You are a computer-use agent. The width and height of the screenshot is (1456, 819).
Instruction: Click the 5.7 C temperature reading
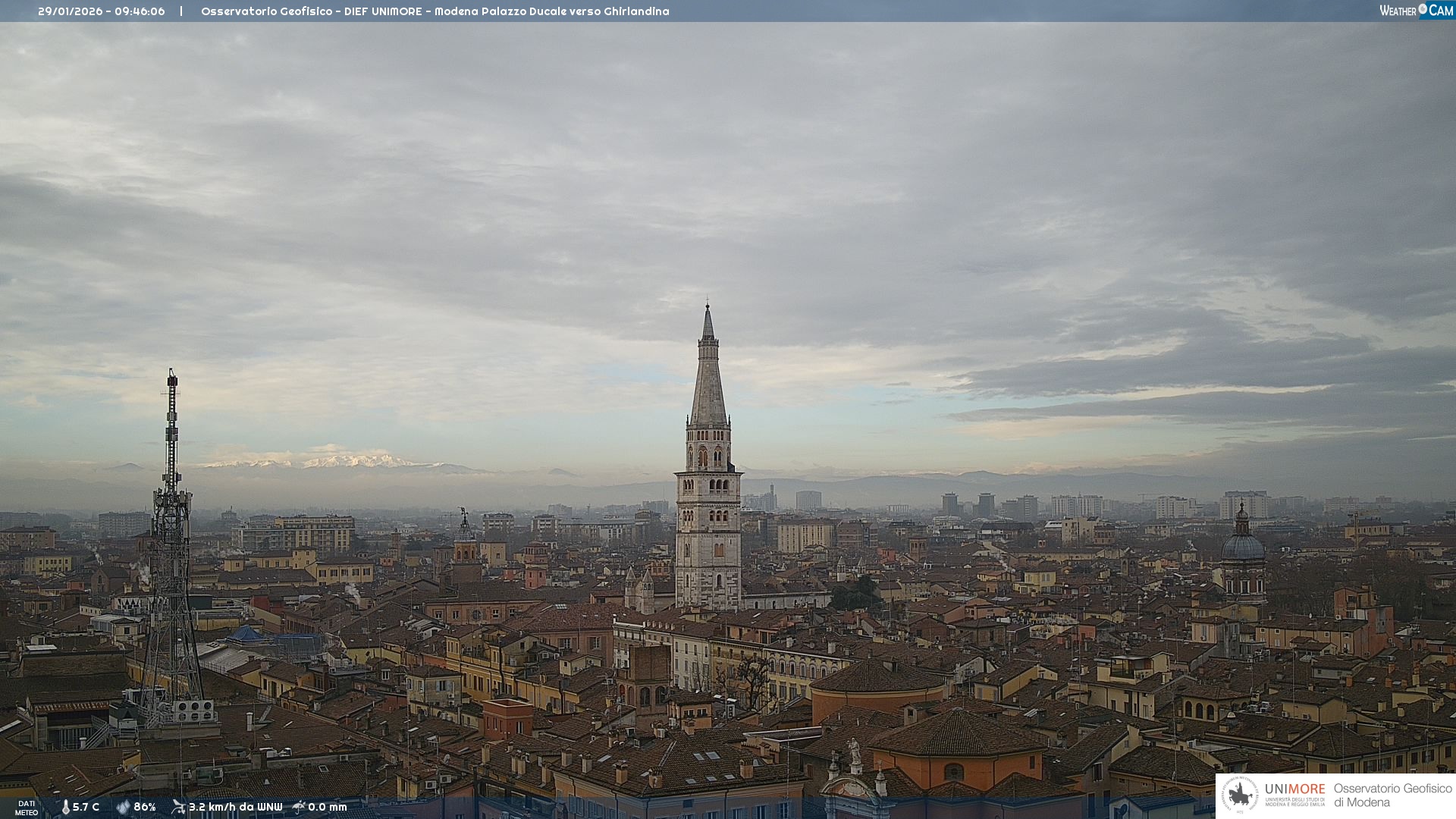tap(86, 807)
